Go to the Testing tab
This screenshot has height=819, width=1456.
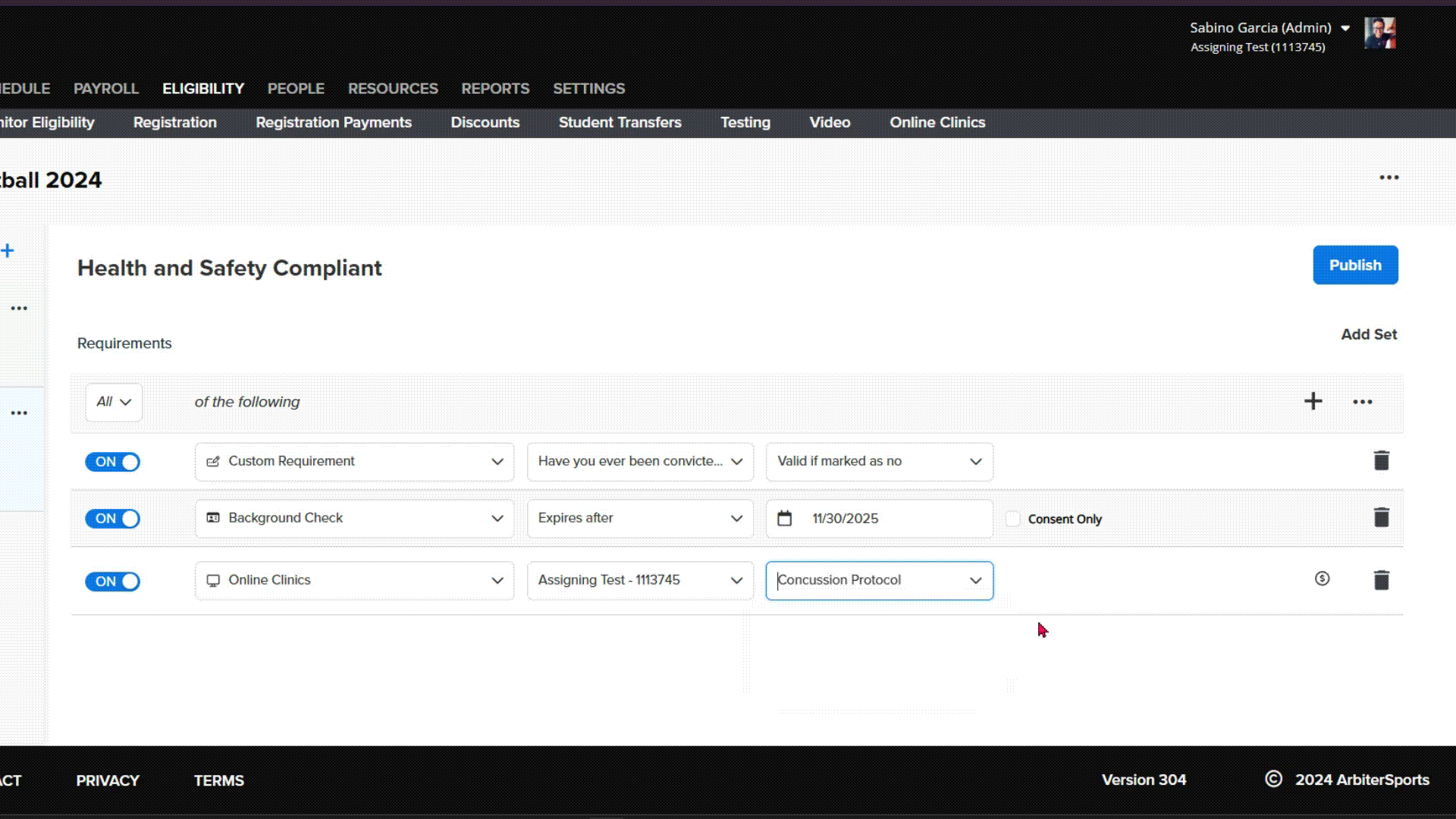pyautogui.click(x=745, y=122)
